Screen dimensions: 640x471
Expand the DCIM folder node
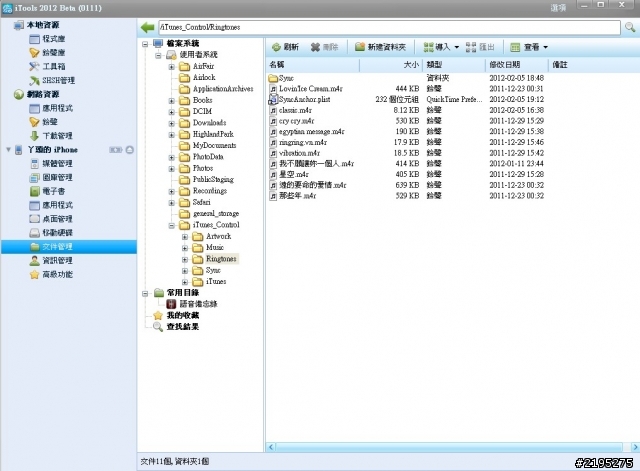click(x=172, y=112)
